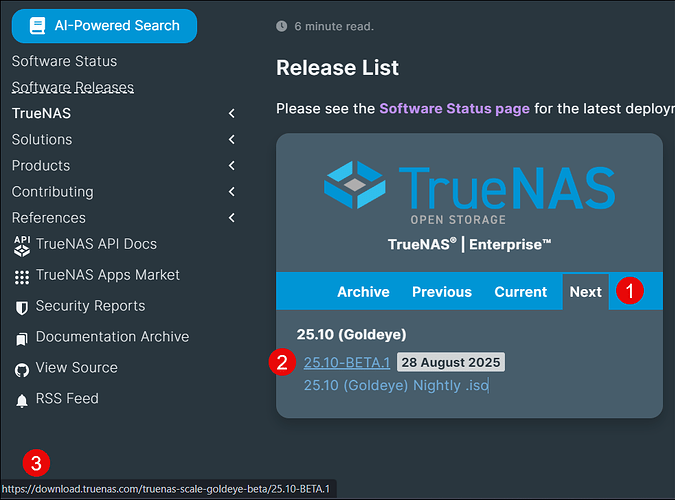The width and height of the screenshot is (675, 500).
Task: Expand the Contributing section chevron
Action: 231,192
